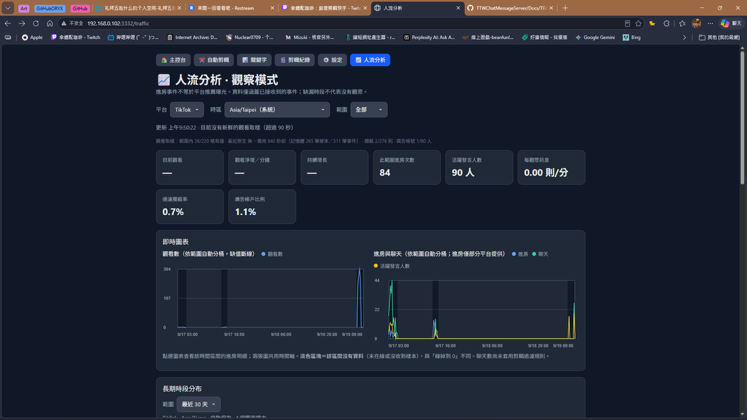Open the reader view icon in address bar
Image resolution: width=747 pixels, height=420 pixels.
627,23
